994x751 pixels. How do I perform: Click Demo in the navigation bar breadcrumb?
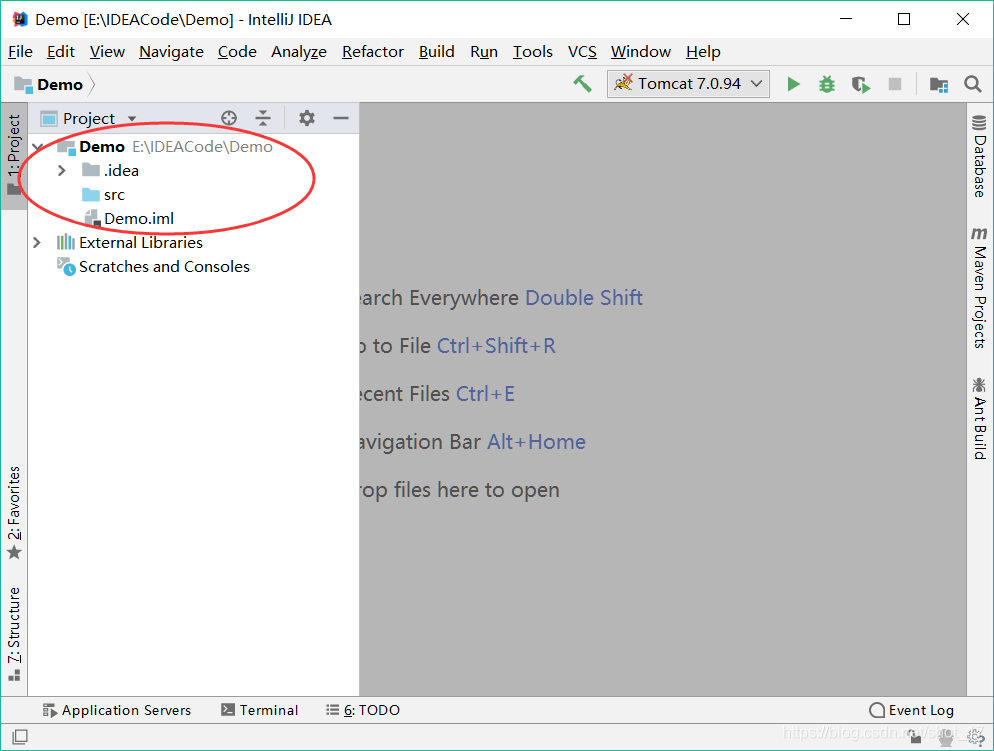click(60, 85)
